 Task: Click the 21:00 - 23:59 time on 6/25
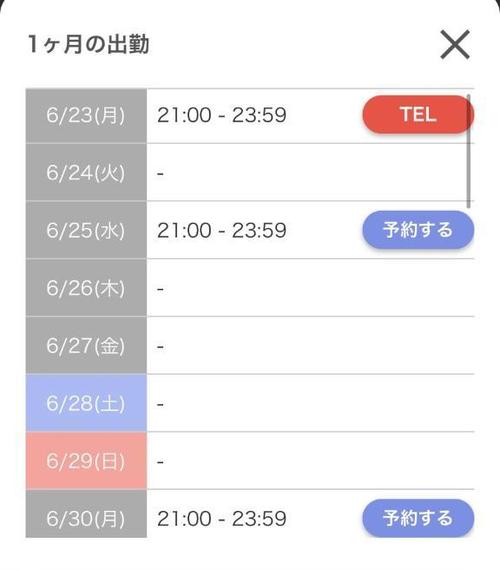coord(222,230)
